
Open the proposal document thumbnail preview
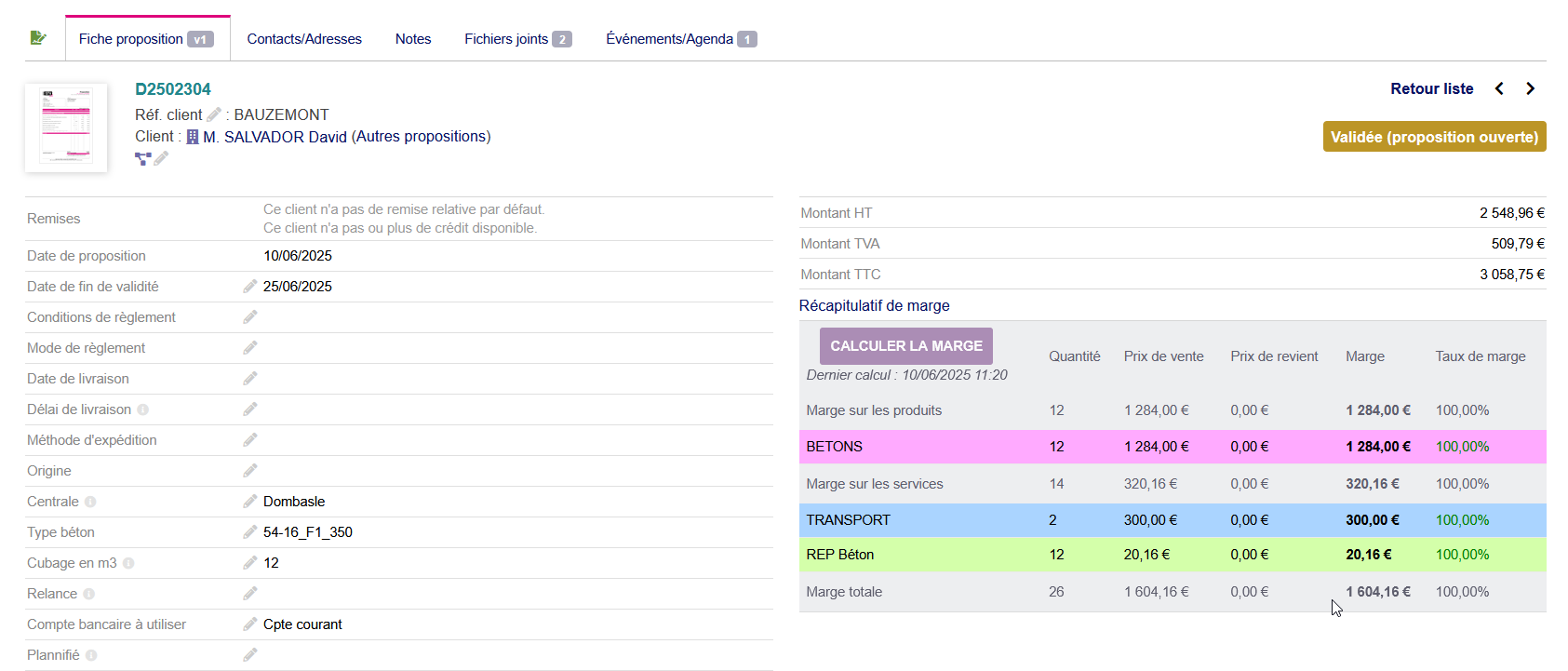tap(66, 127)
